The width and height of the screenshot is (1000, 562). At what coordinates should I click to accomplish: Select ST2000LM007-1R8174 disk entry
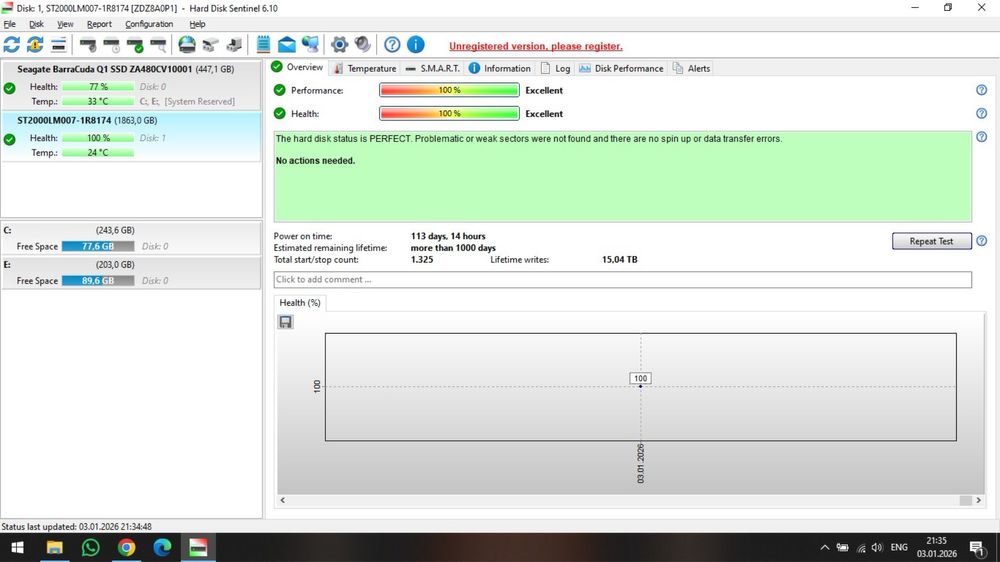pos(131,137)
